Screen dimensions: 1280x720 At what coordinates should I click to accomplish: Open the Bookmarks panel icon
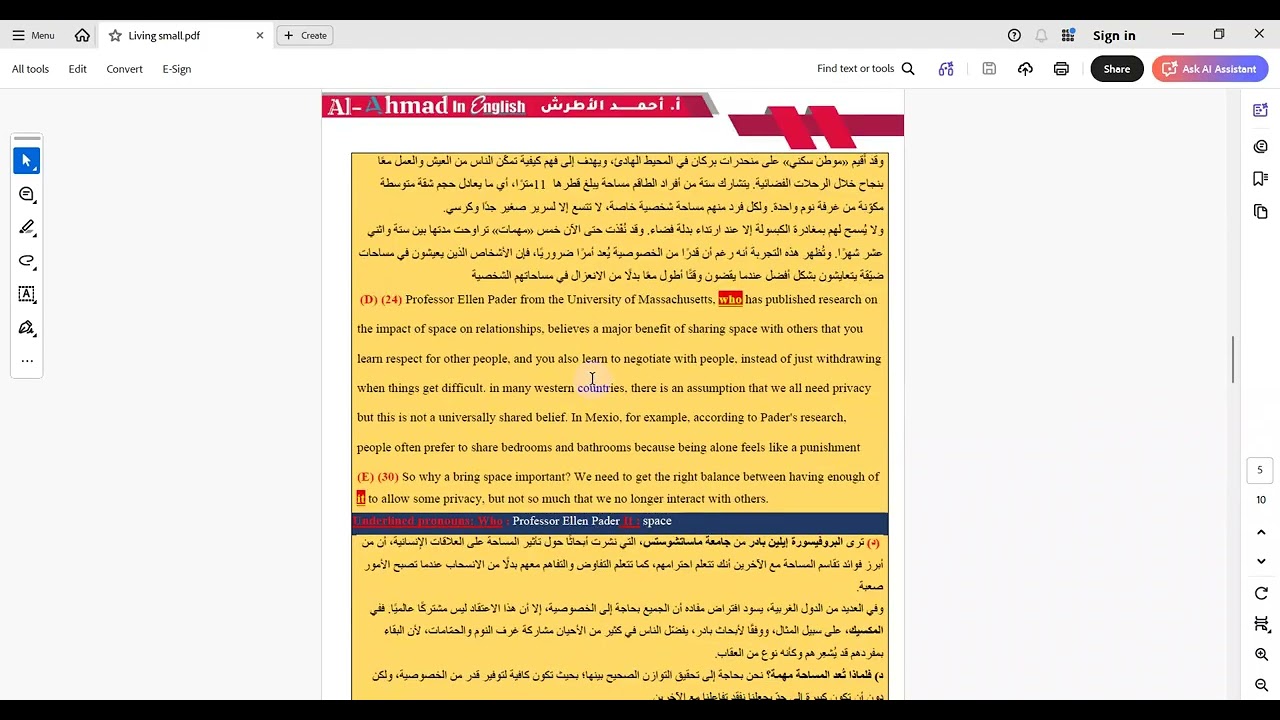1260,179
